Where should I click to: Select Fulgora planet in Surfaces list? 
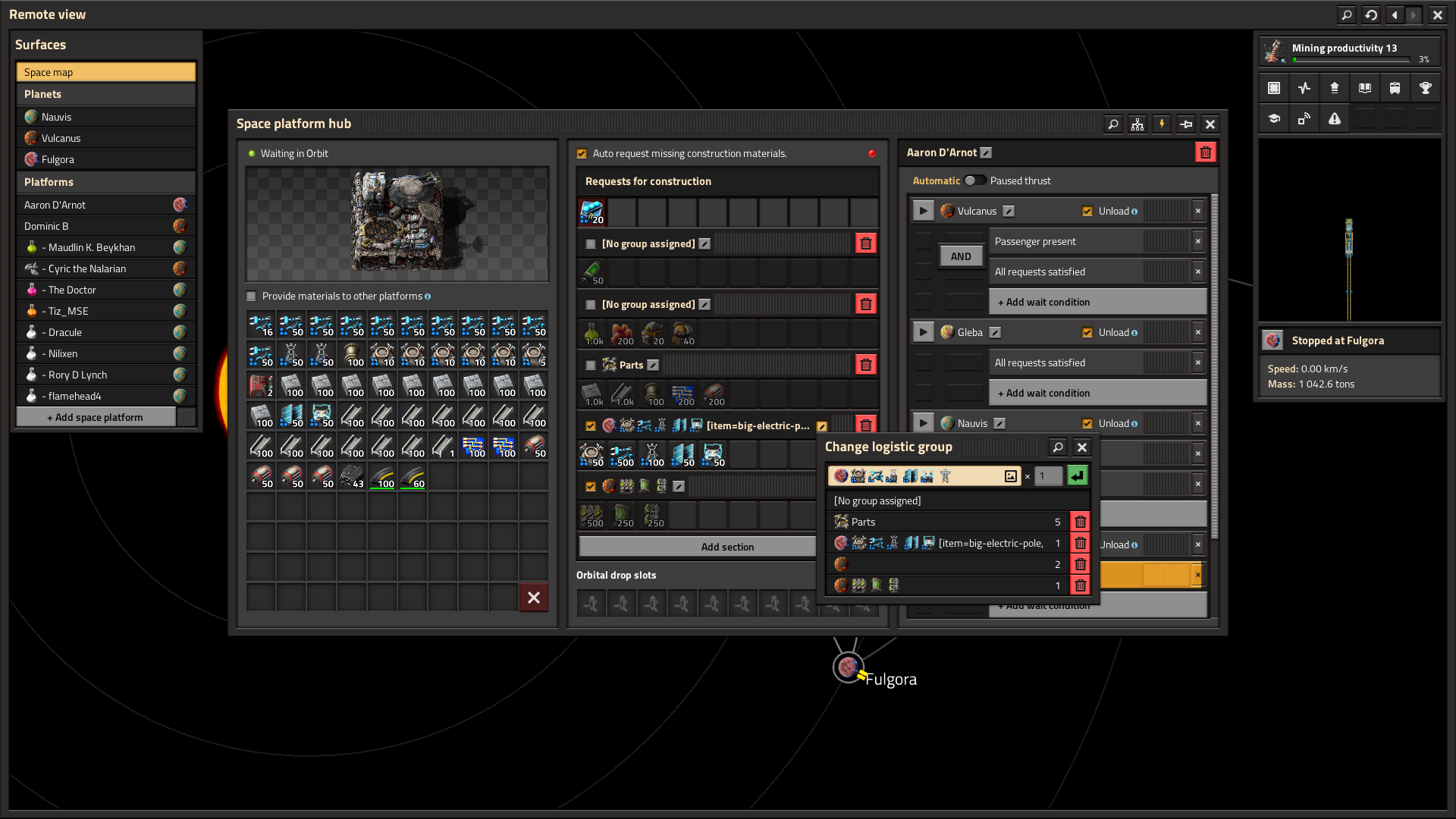pos(106,159)
